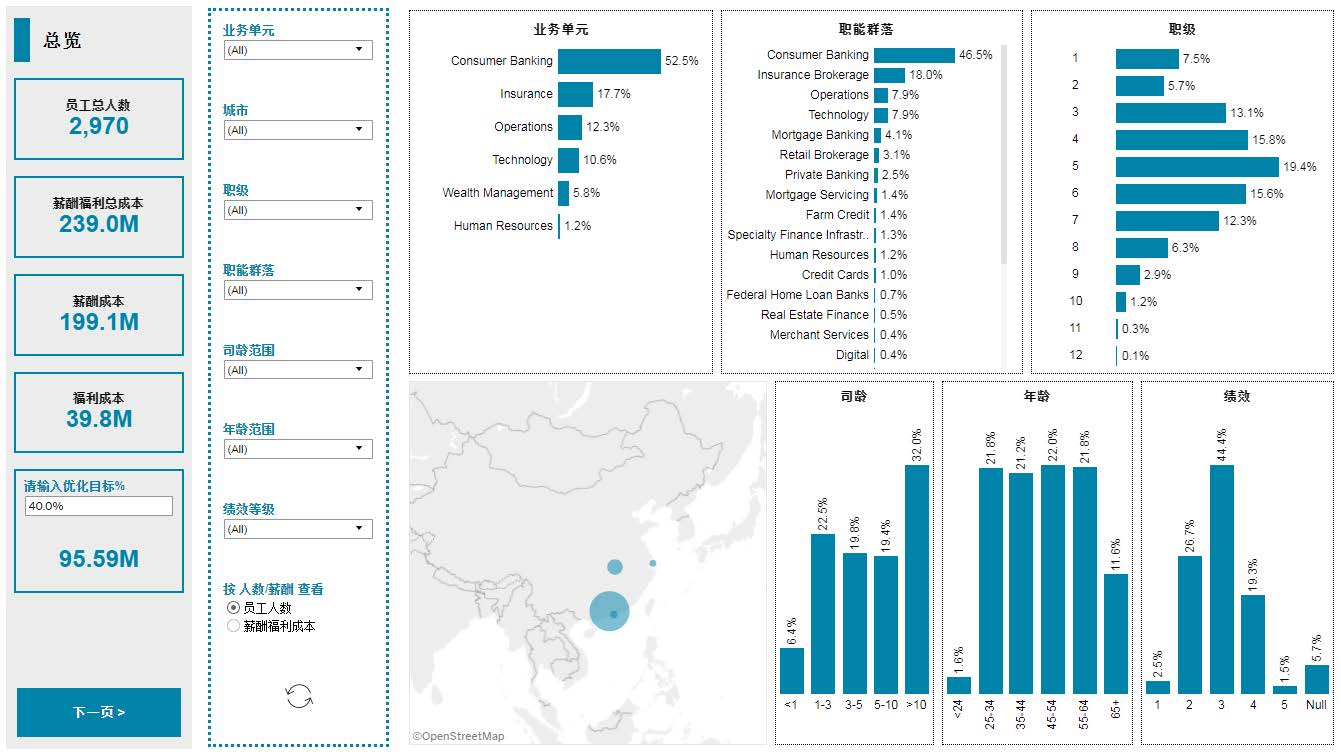
Task: Click the 员工总人数 2,970 summary card
Action: point(99,118)
